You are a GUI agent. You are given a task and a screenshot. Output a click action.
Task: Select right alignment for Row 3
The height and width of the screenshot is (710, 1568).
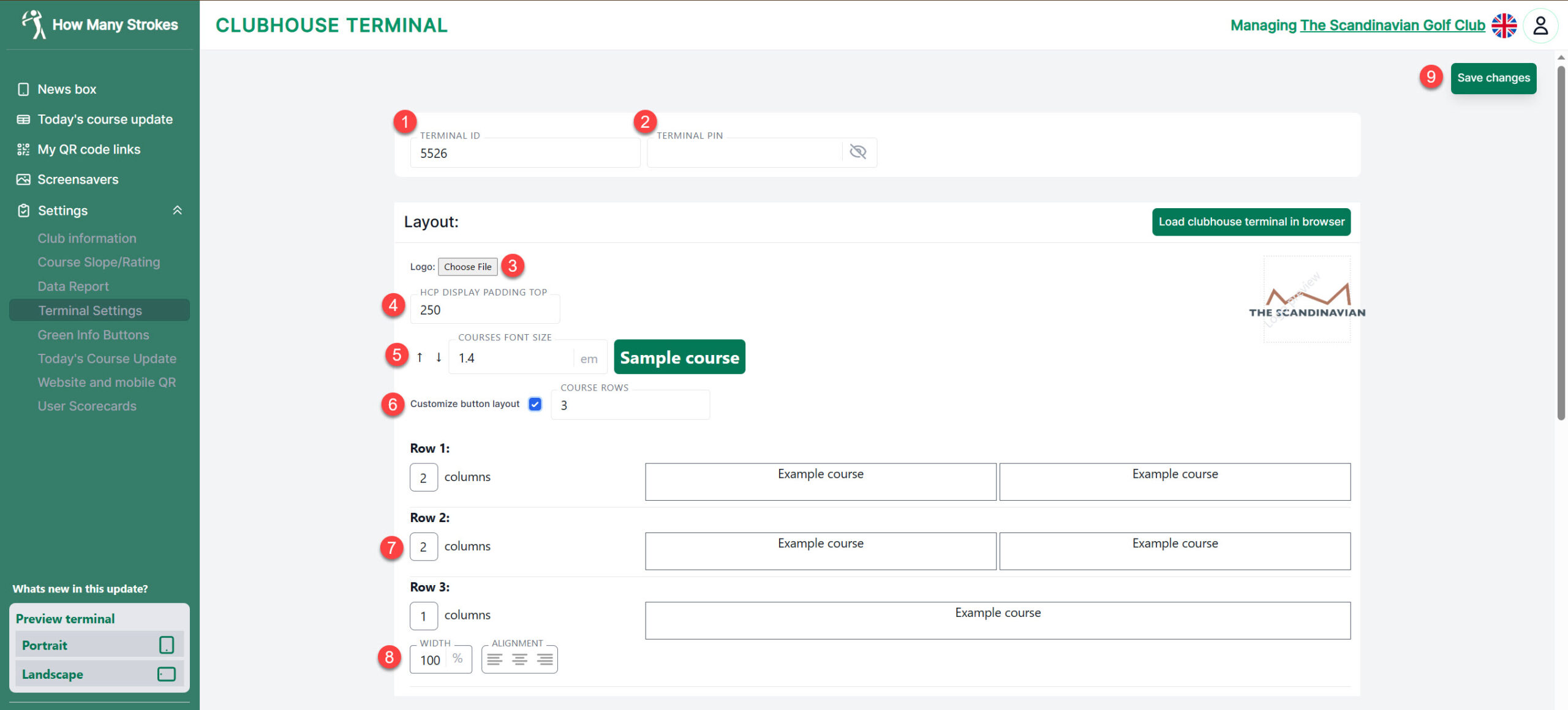(544, 659)
